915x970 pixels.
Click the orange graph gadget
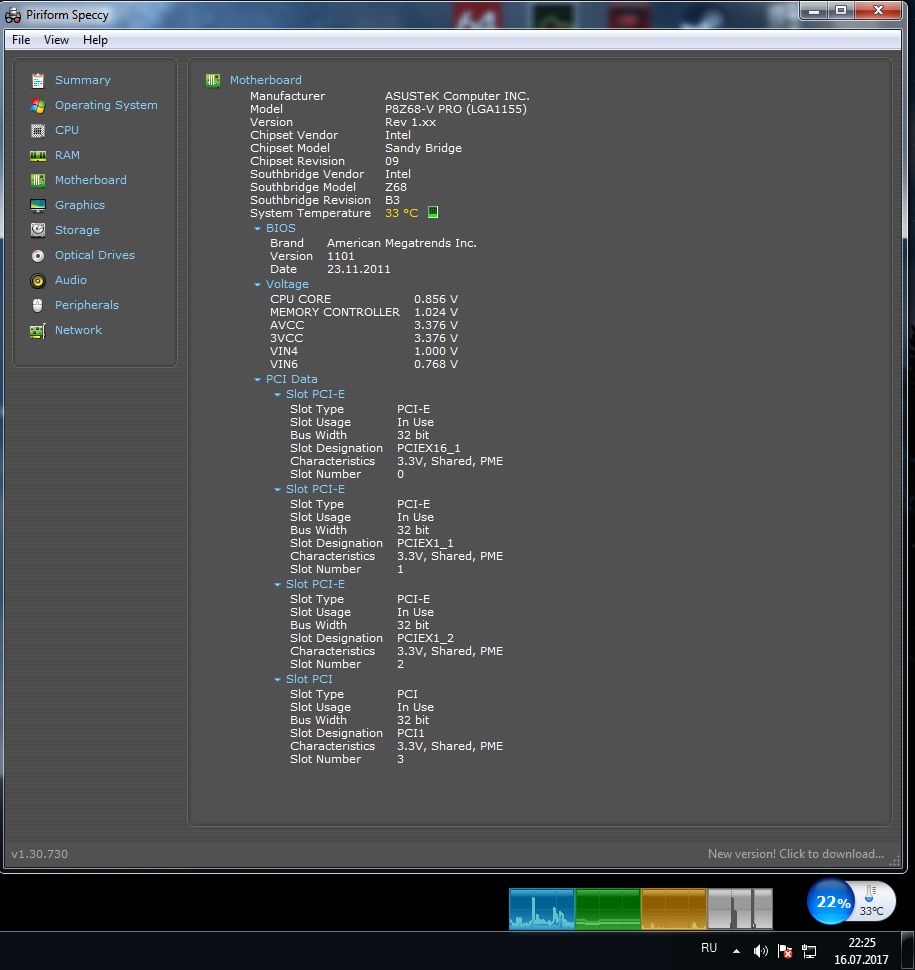point(674,909)
